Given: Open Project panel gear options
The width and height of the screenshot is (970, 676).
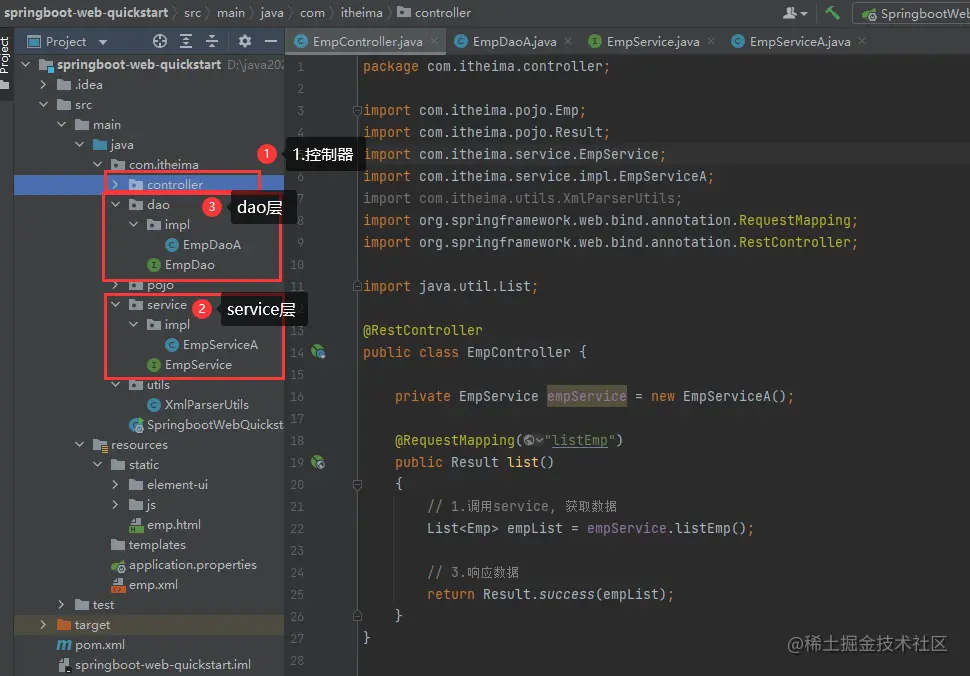Looking at the screenshot, I should click(x=245, y=41).
